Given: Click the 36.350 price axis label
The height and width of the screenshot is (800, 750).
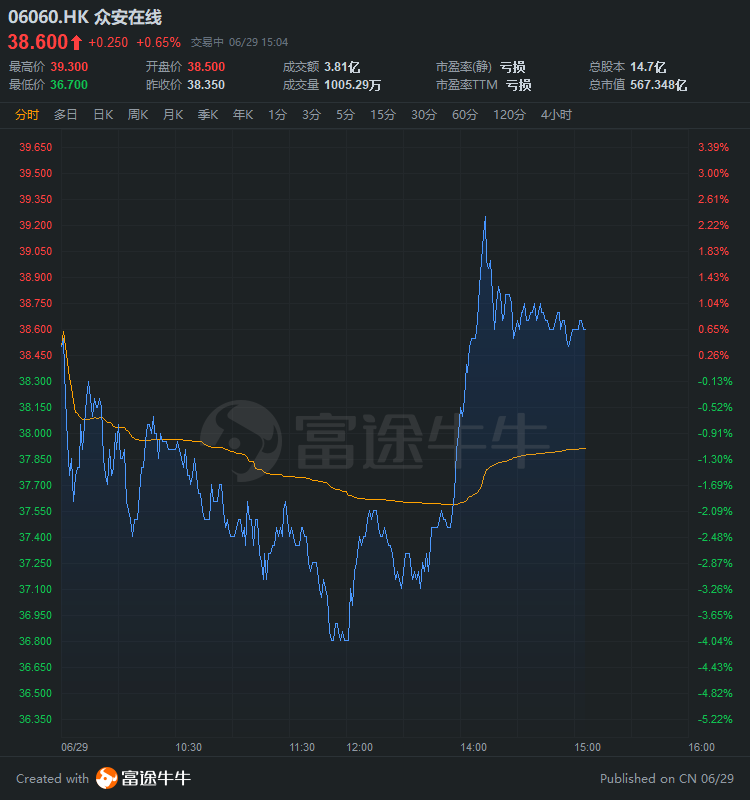Looking at the screenshot, I should tap(36, 719).
